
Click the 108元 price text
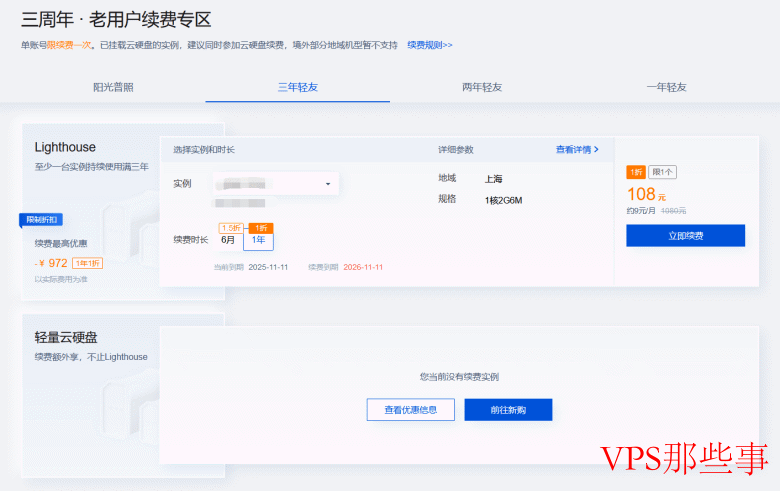point(646,194)
